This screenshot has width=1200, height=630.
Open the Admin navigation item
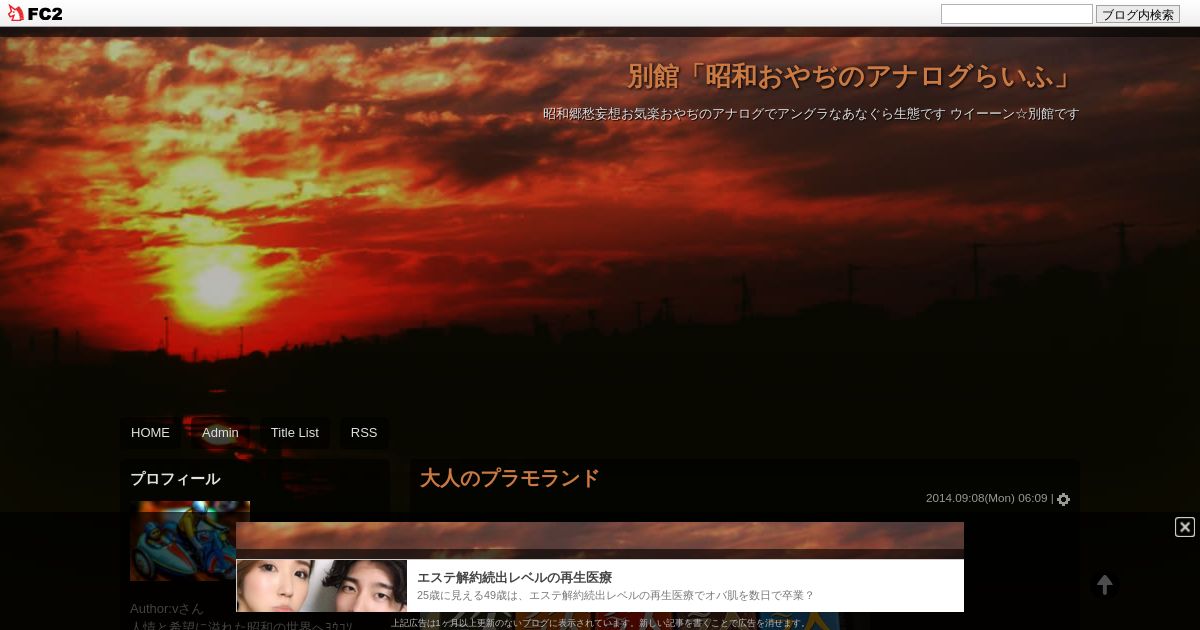tap(220, 433)
